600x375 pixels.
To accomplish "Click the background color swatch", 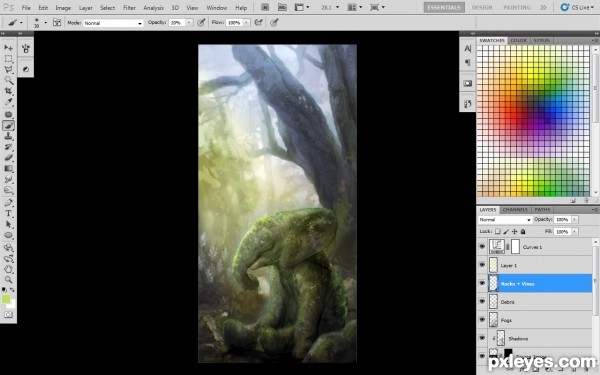I will tap(13, 305).
